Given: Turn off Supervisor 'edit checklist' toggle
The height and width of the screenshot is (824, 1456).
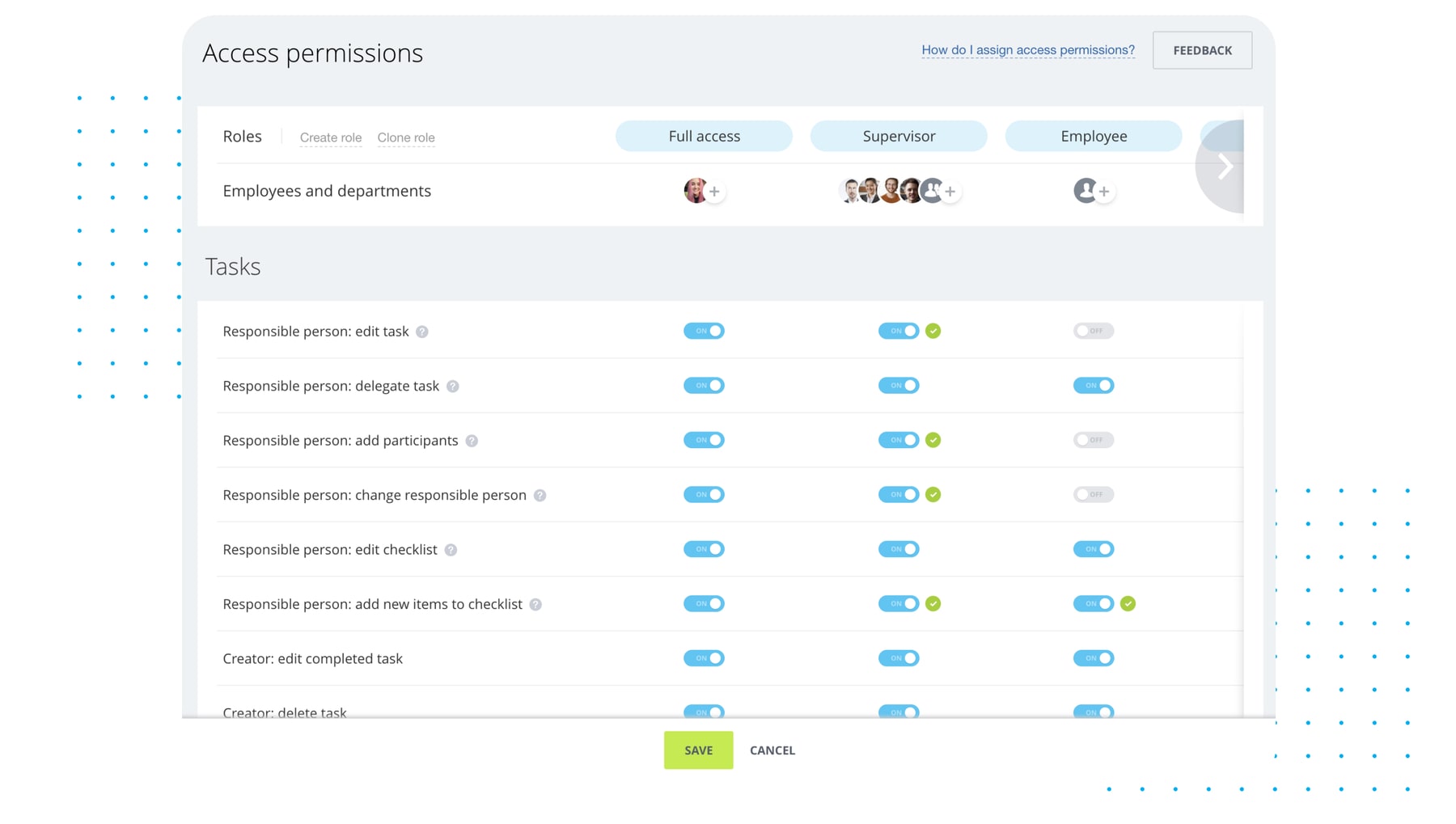Looking at the screenshot, I should [x=899, y=549].
